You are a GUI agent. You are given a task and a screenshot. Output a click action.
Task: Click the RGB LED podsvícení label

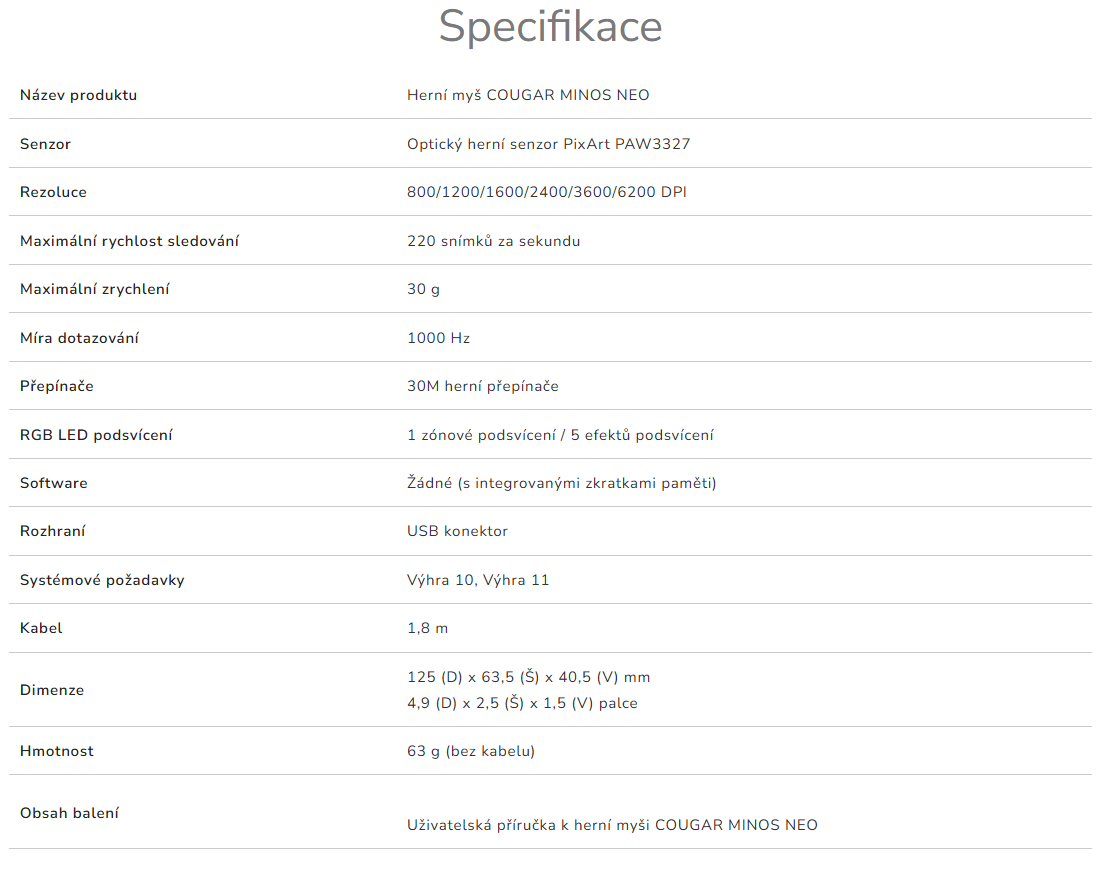pos(96,435)
